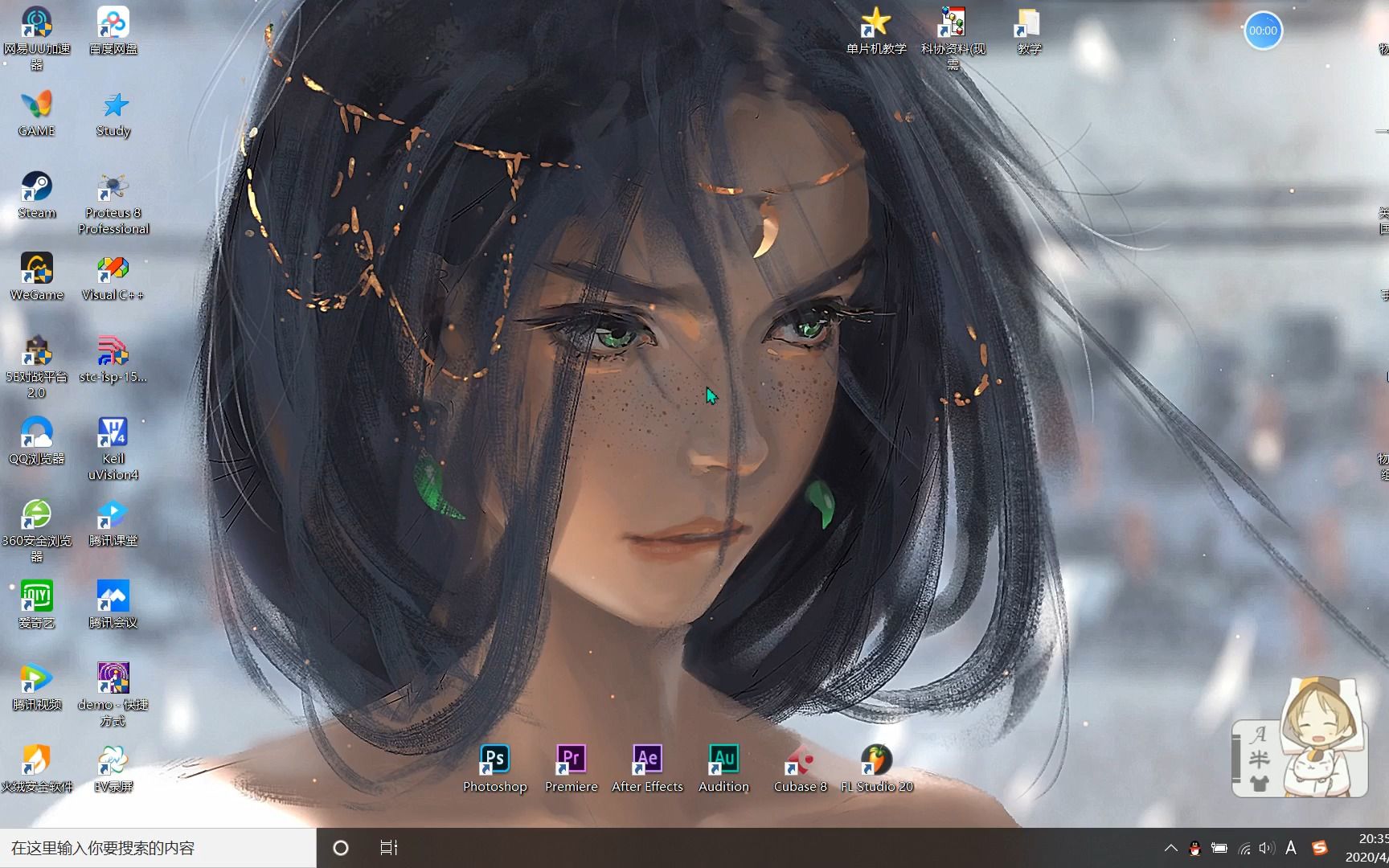Open the Keil uVision4 shortcut
The width and height of the screenshot is (1389, 868).
113,449
